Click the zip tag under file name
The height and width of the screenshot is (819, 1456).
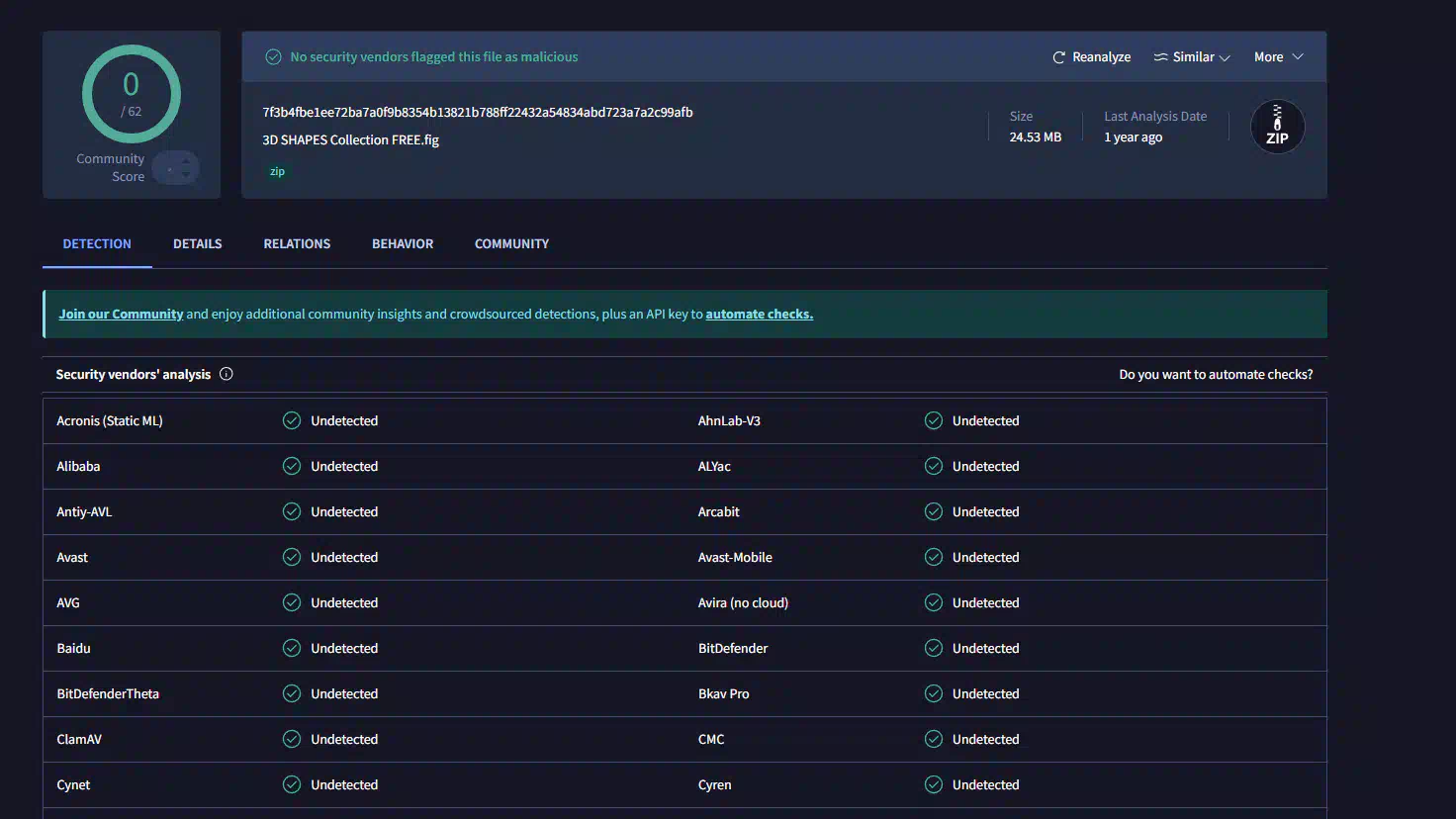coord(277,172)
